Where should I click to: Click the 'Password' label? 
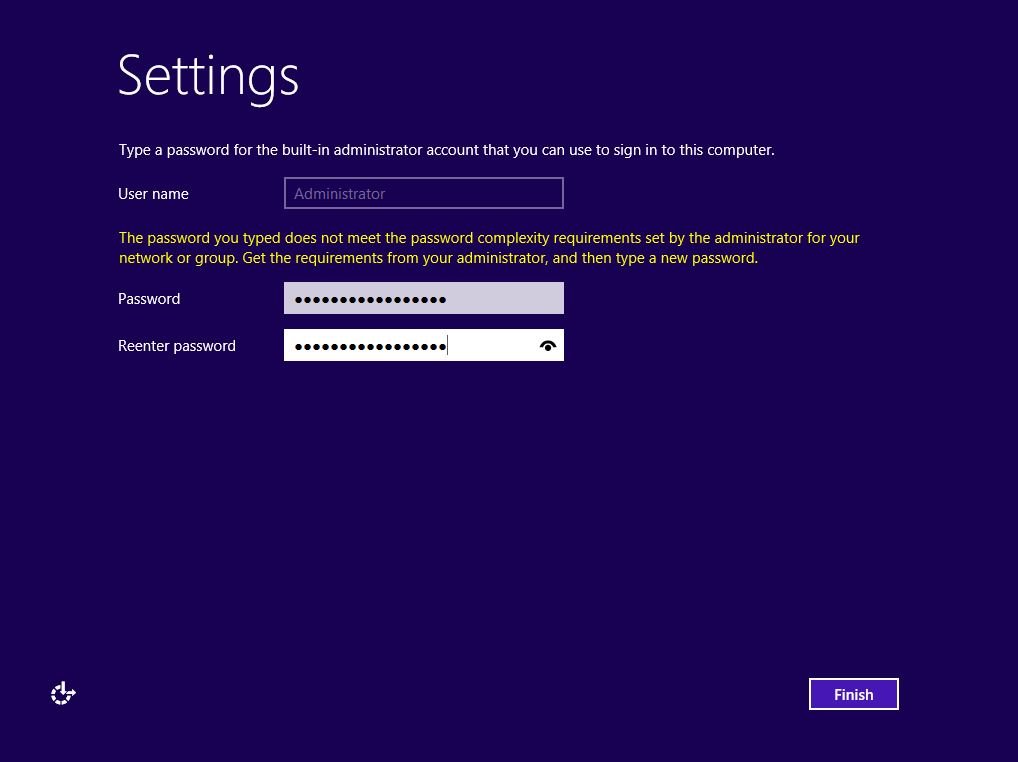click(x=149, y=299)
